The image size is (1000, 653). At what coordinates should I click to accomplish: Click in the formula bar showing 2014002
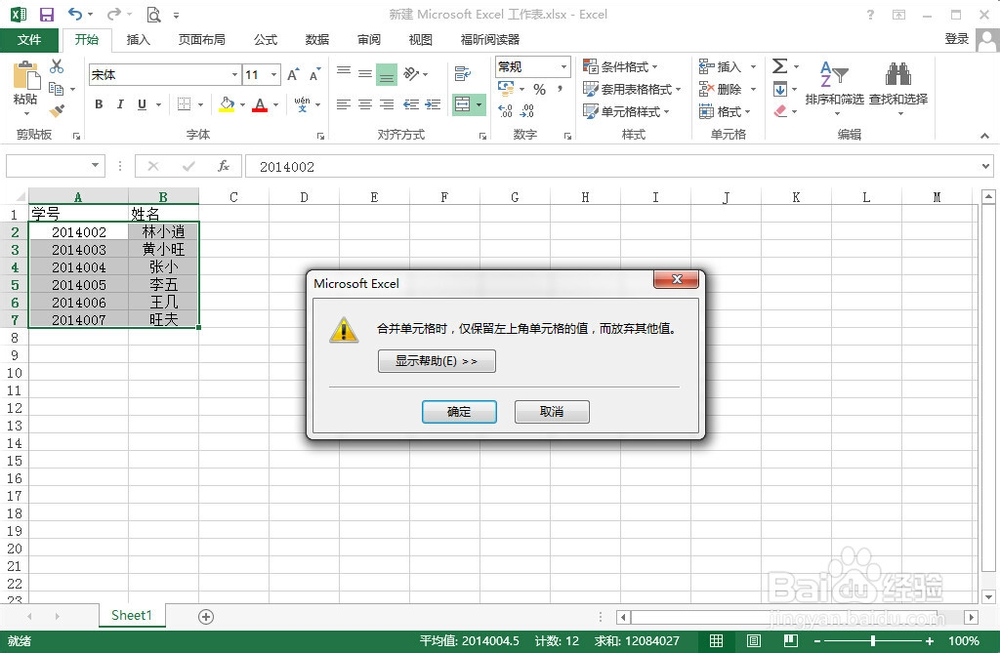(619, 166)
